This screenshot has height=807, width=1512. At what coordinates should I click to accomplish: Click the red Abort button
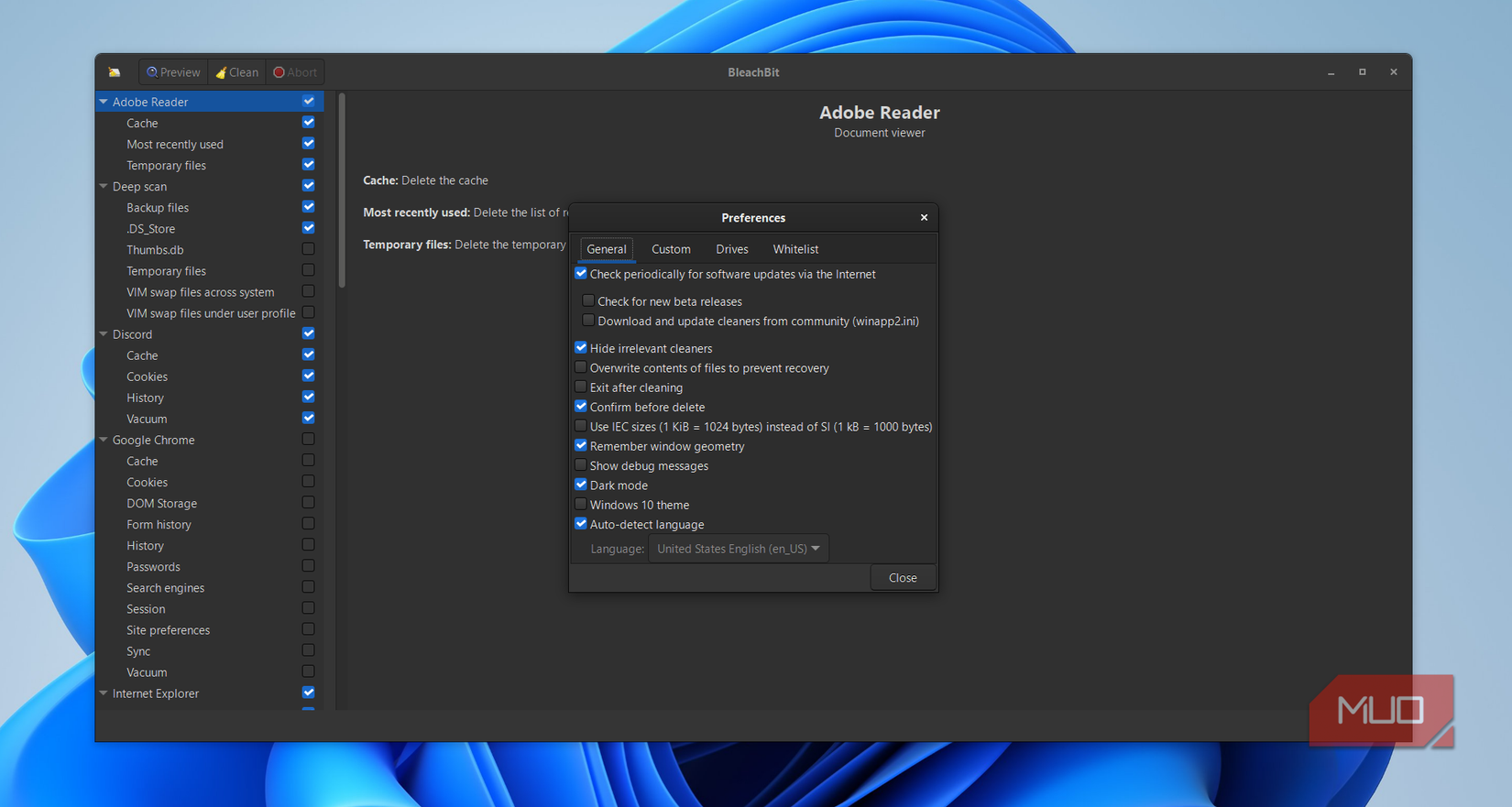(x=295, y=72)
